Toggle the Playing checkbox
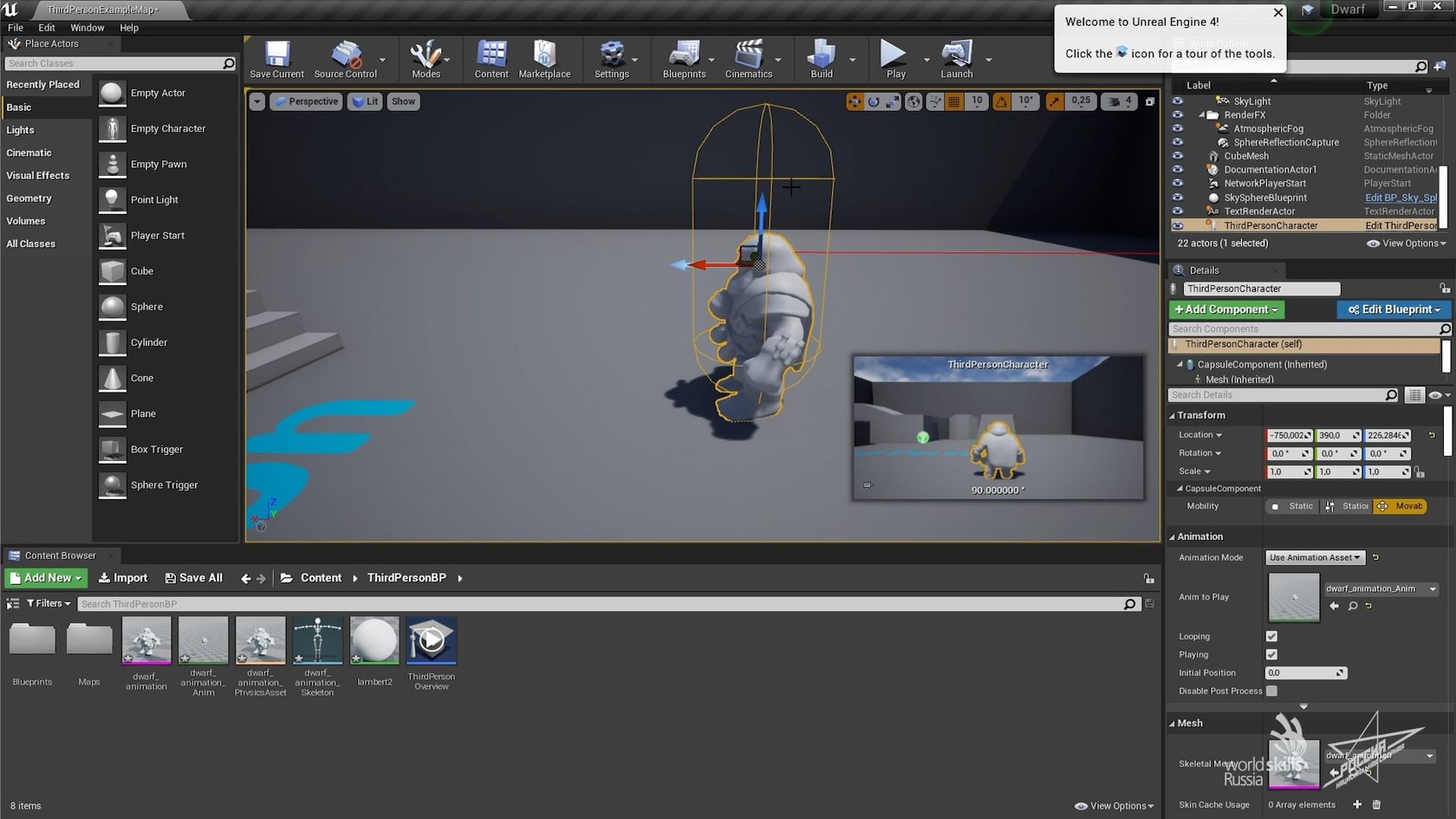 [1271, 654]
